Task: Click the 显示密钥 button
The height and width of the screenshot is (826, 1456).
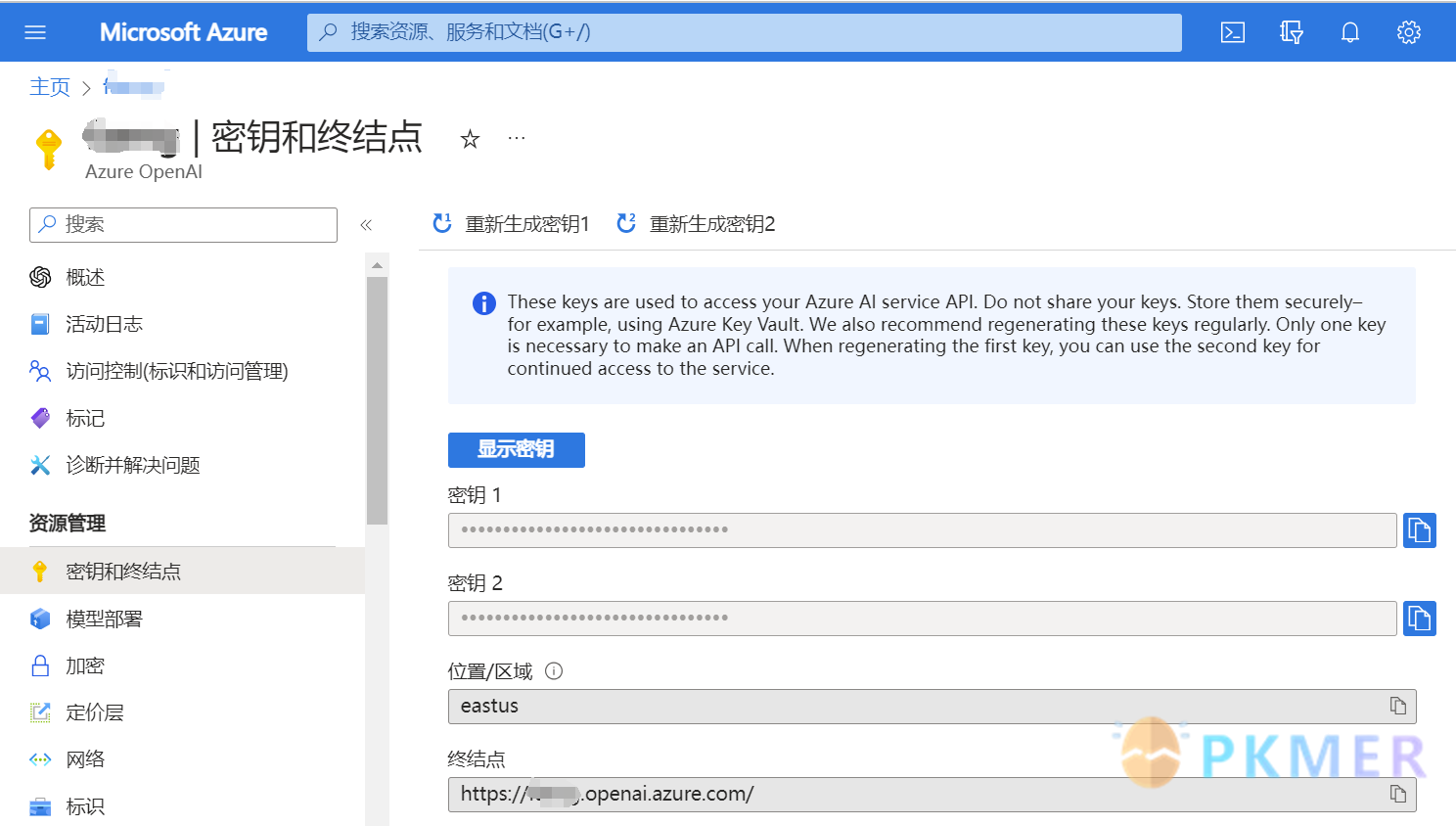Action: (x=517, y=450)
